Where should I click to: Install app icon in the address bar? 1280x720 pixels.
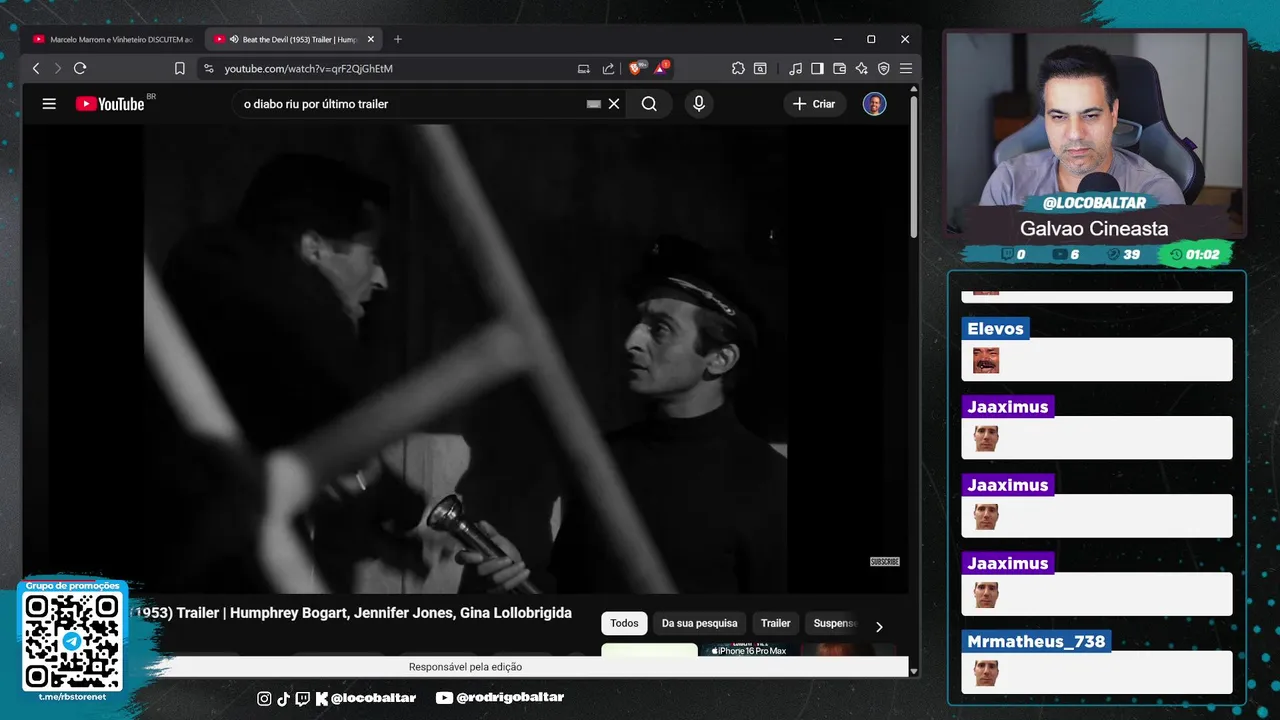click(x=584, y=68)
